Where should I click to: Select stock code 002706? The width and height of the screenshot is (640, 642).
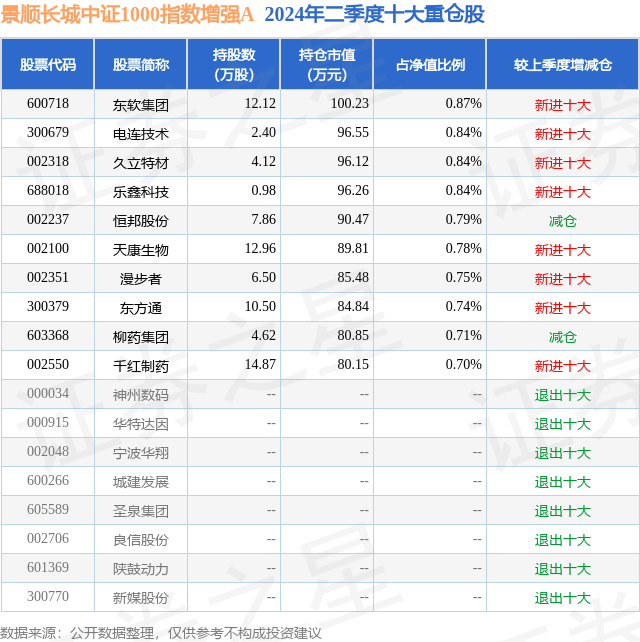tap(48, 539)
